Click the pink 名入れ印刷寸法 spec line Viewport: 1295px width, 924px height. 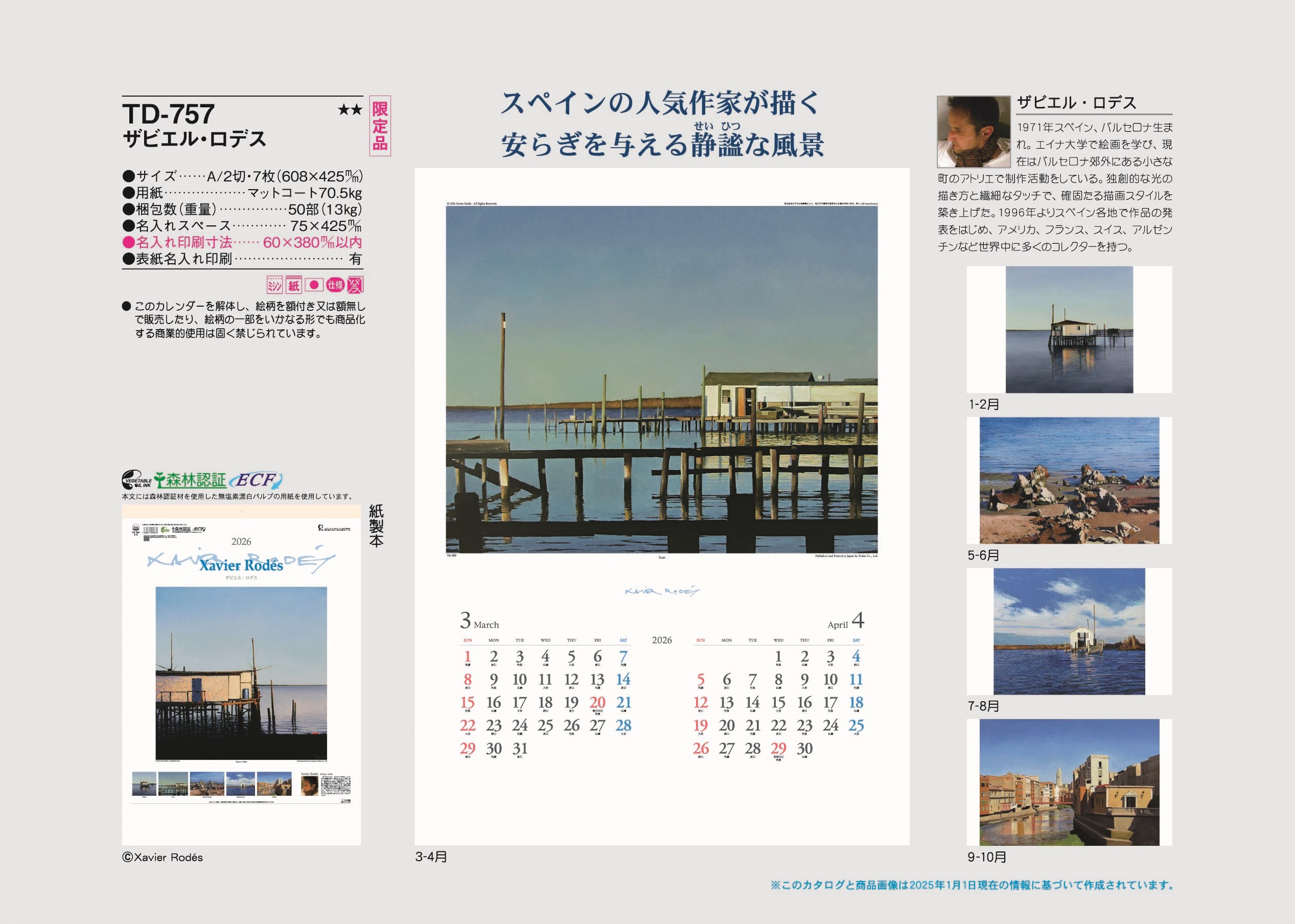242,242
